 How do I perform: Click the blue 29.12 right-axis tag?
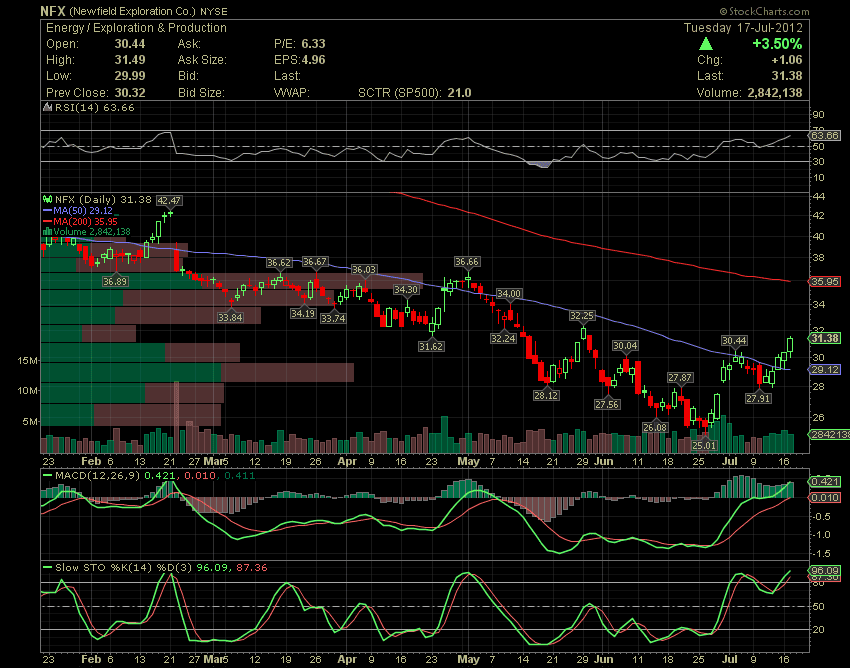(x=825, y=369)
